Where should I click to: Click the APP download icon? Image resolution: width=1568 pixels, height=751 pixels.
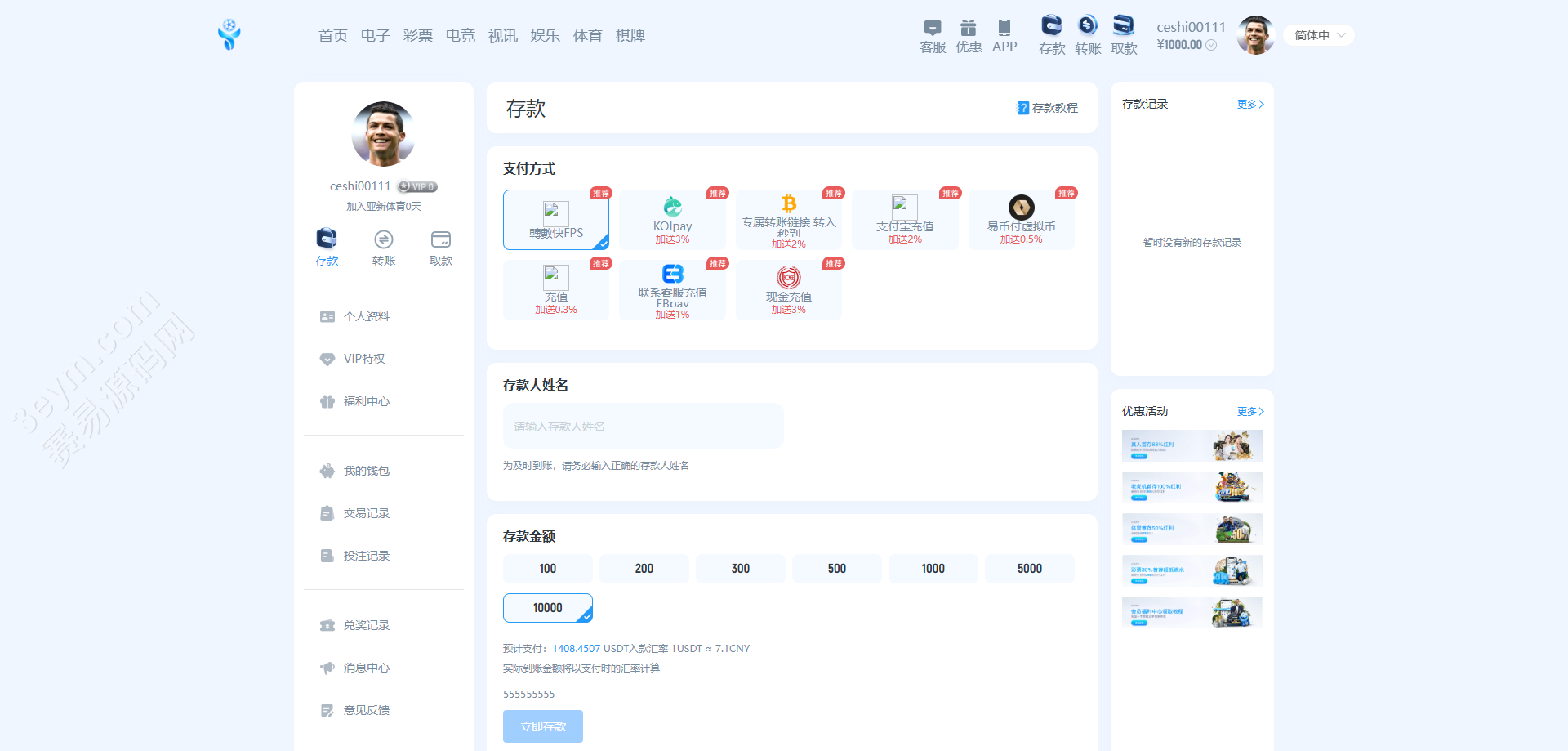tap(1004, 29)
